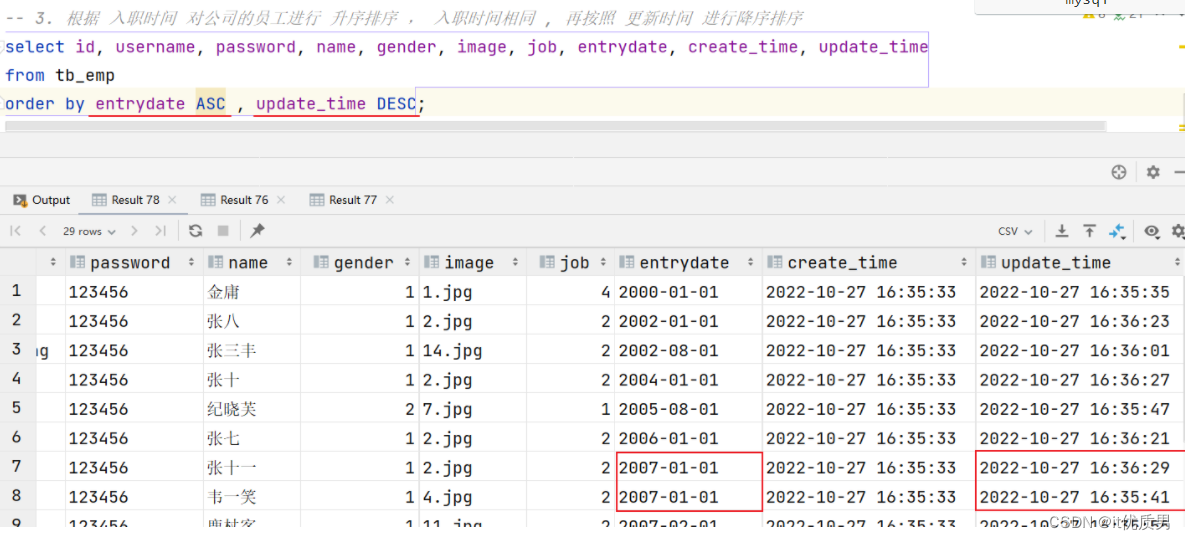Click the name cell 纪晓芙

[x=252, y=409]
